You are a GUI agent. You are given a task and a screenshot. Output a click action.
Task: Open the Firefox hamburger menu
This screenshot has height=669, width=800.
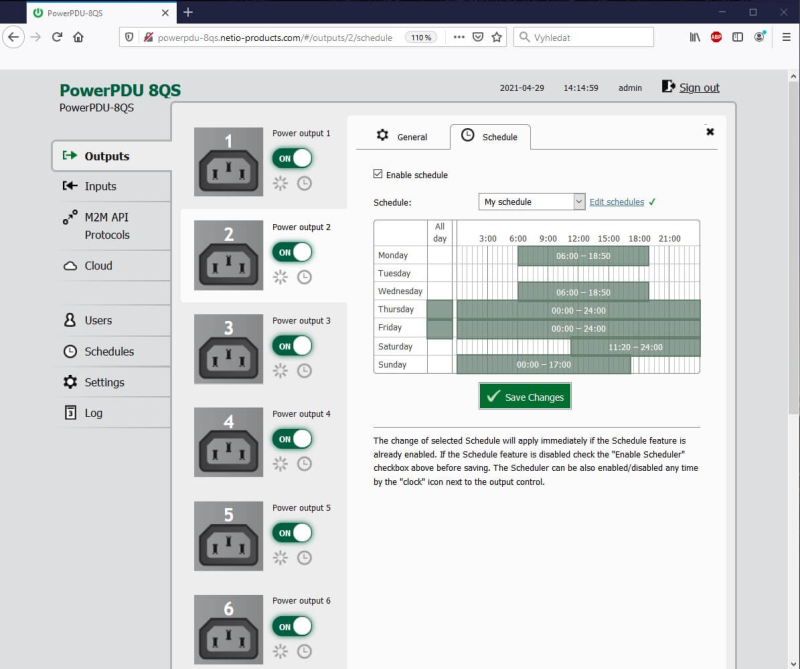(x=785, y=37)
